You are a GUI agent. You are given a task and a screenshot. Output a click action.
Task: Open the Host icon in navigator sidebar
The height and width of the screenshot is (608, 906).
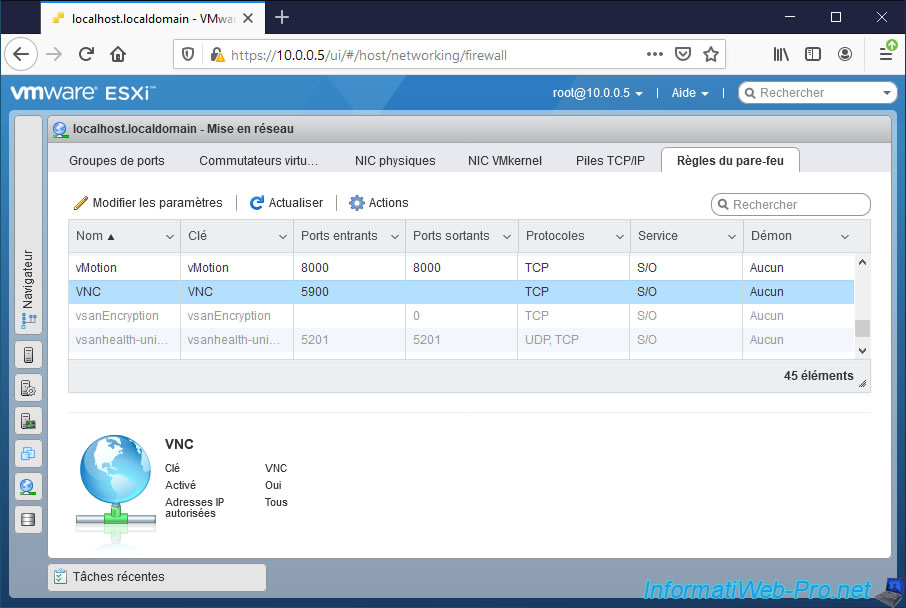tap(28, 354)
